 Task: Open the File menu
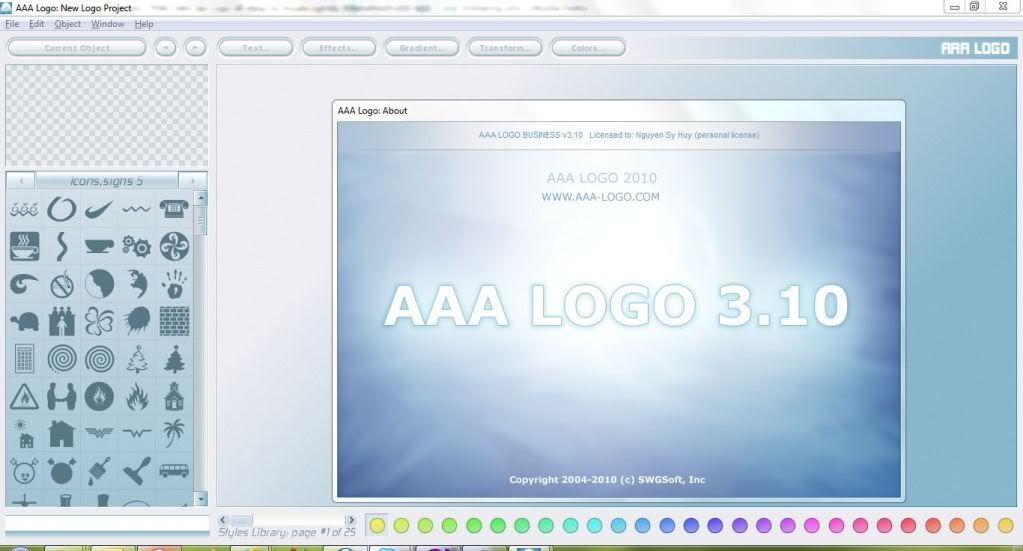point(12,24)
